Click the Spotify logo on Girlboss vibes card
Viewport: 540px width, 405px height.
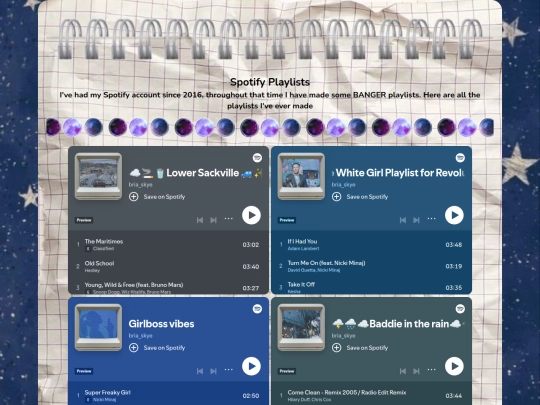click(x=257, y=309)
